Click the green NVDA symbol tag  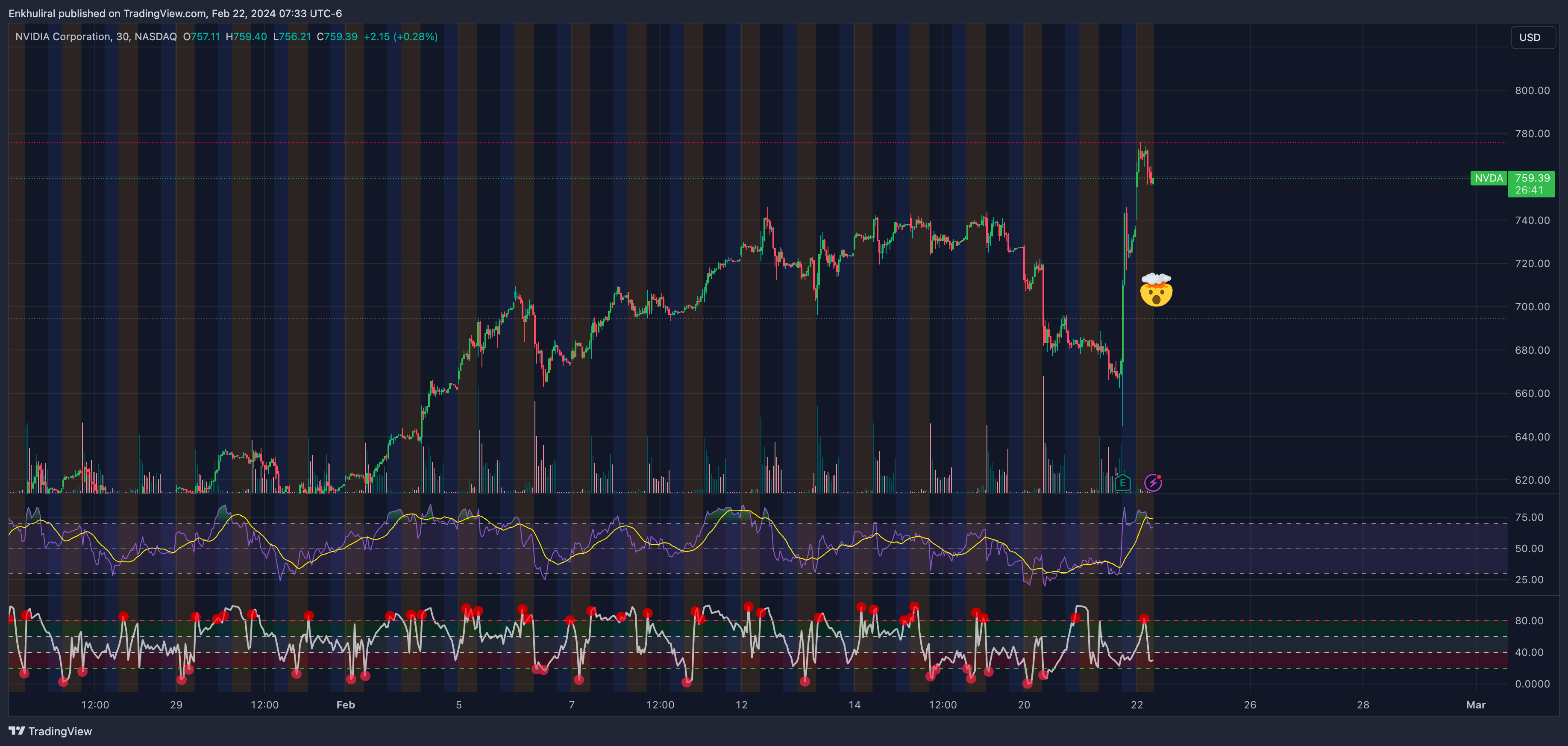(1488, 178)
